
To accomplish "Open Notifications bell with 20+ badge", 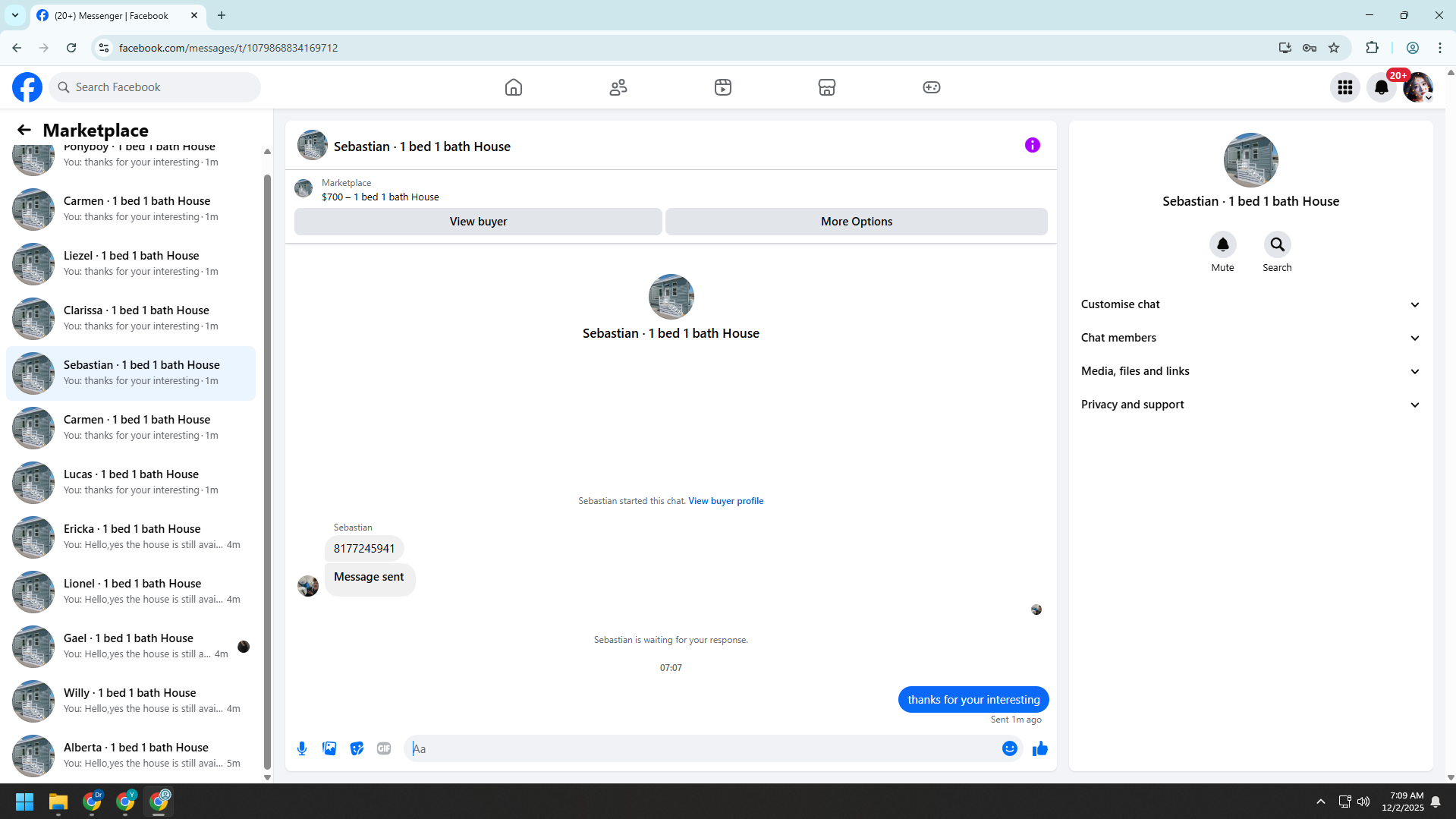I will point(1382,87).
